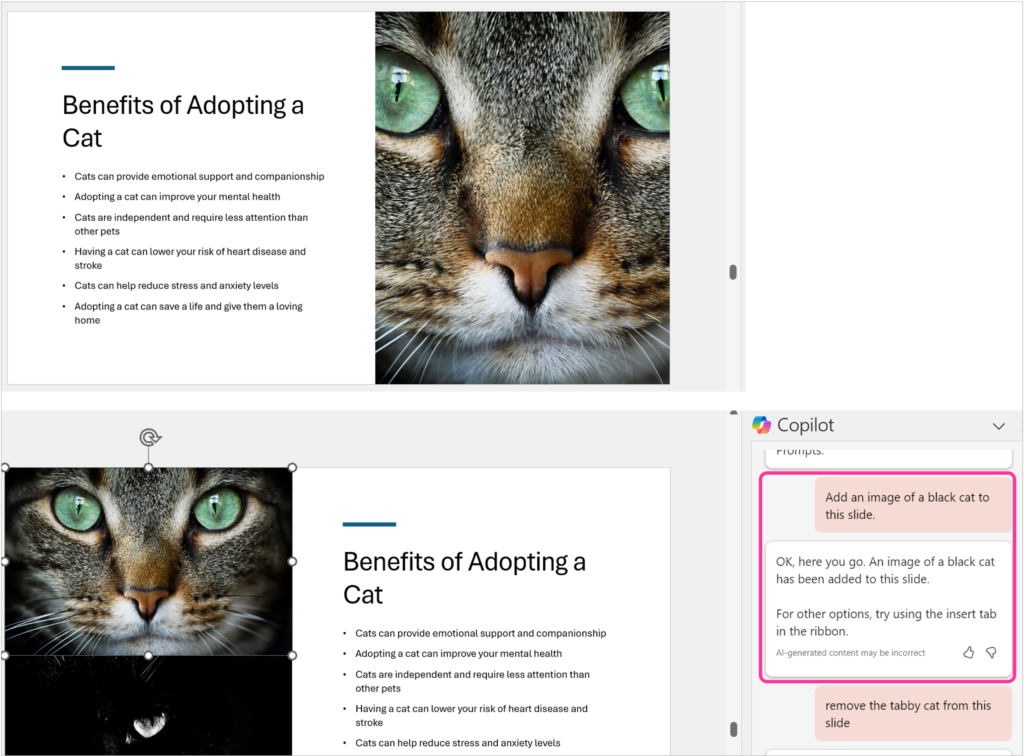Click the 'Add an image of a black cat' prompt bubble
Image resolution: width=1024 pixels, height=756 pixels.
click(911, 507)
